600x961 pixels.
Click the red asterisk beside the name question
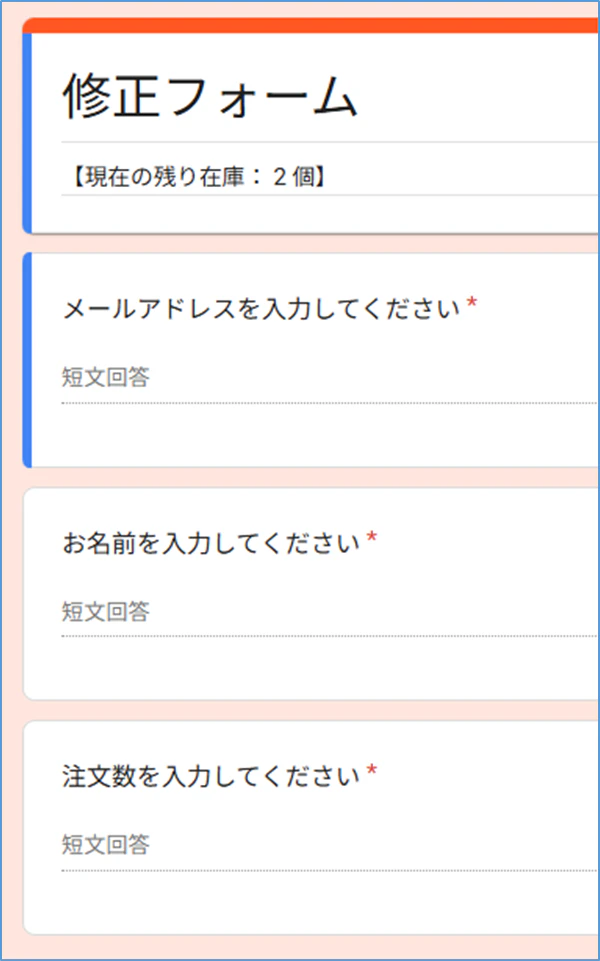point(371,537)
